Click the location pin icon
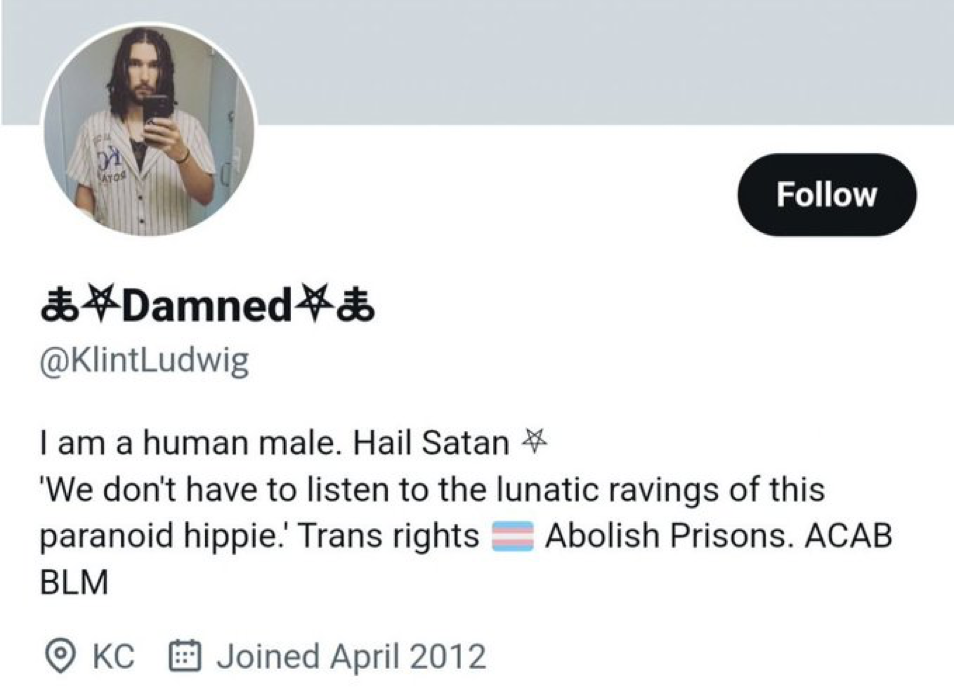 [60, 656]
